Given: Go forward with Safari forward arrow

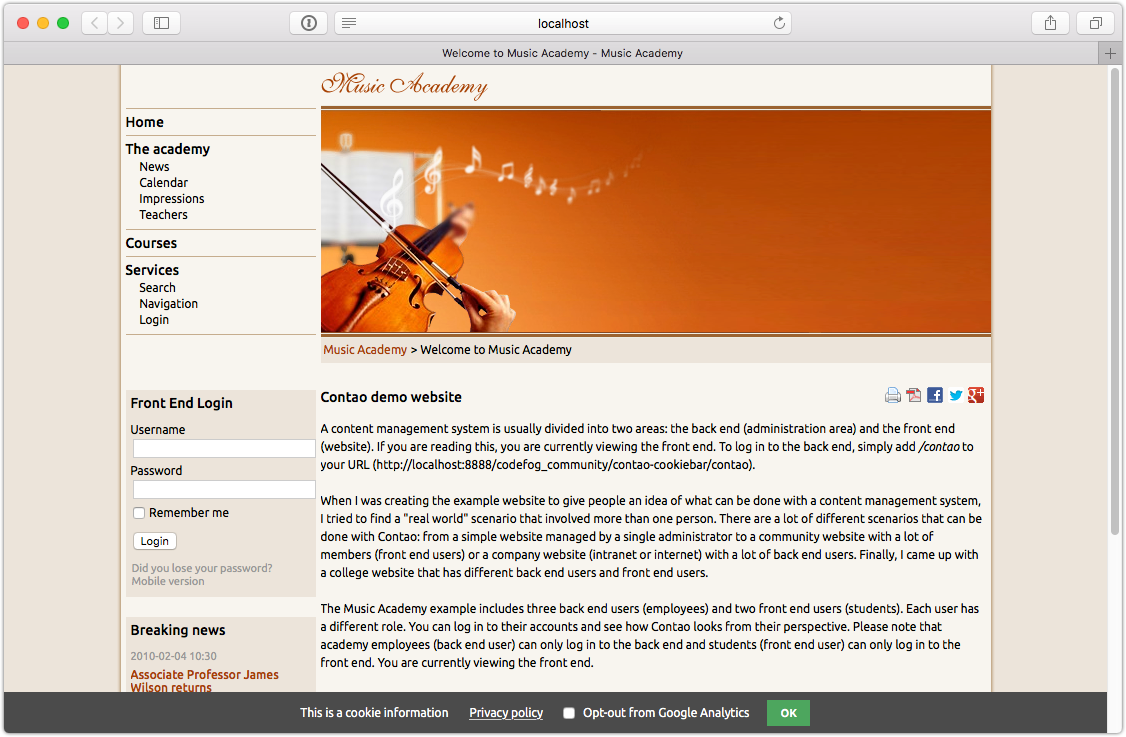Looking at the screenshot, I should tap(121, 23).
